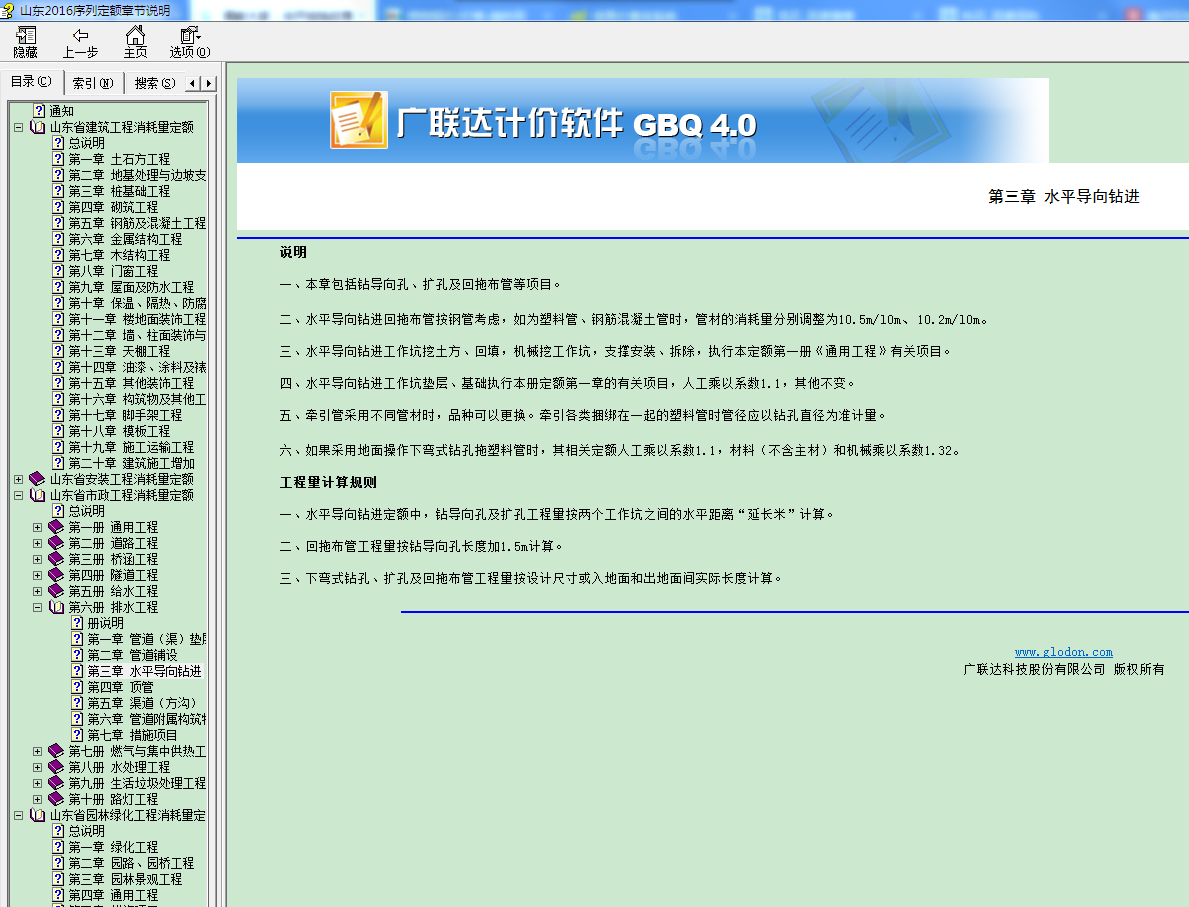
Task: Select 第六章 金属结构工程 topic
Action: (x=125, y=239)
